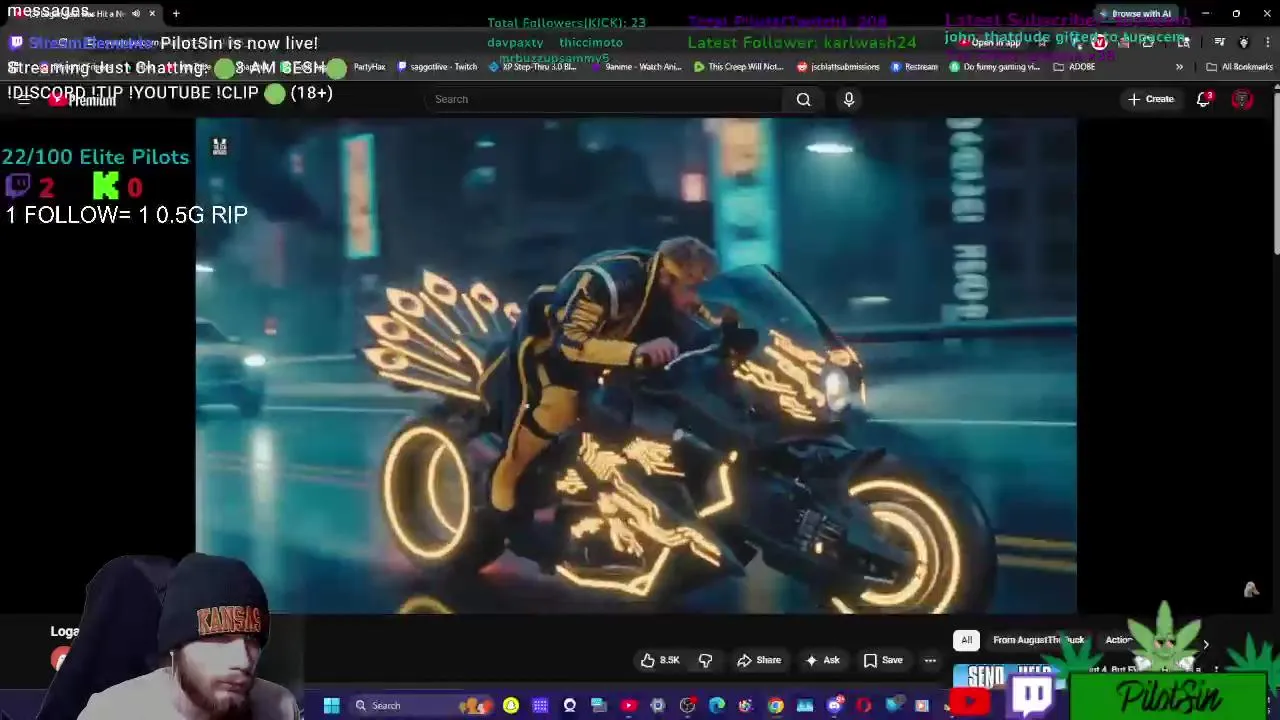This screenshot has width=1280, height=720.
Task: Open the Windows Start menu
Action: pyautogui.click(x=331, y=706)
